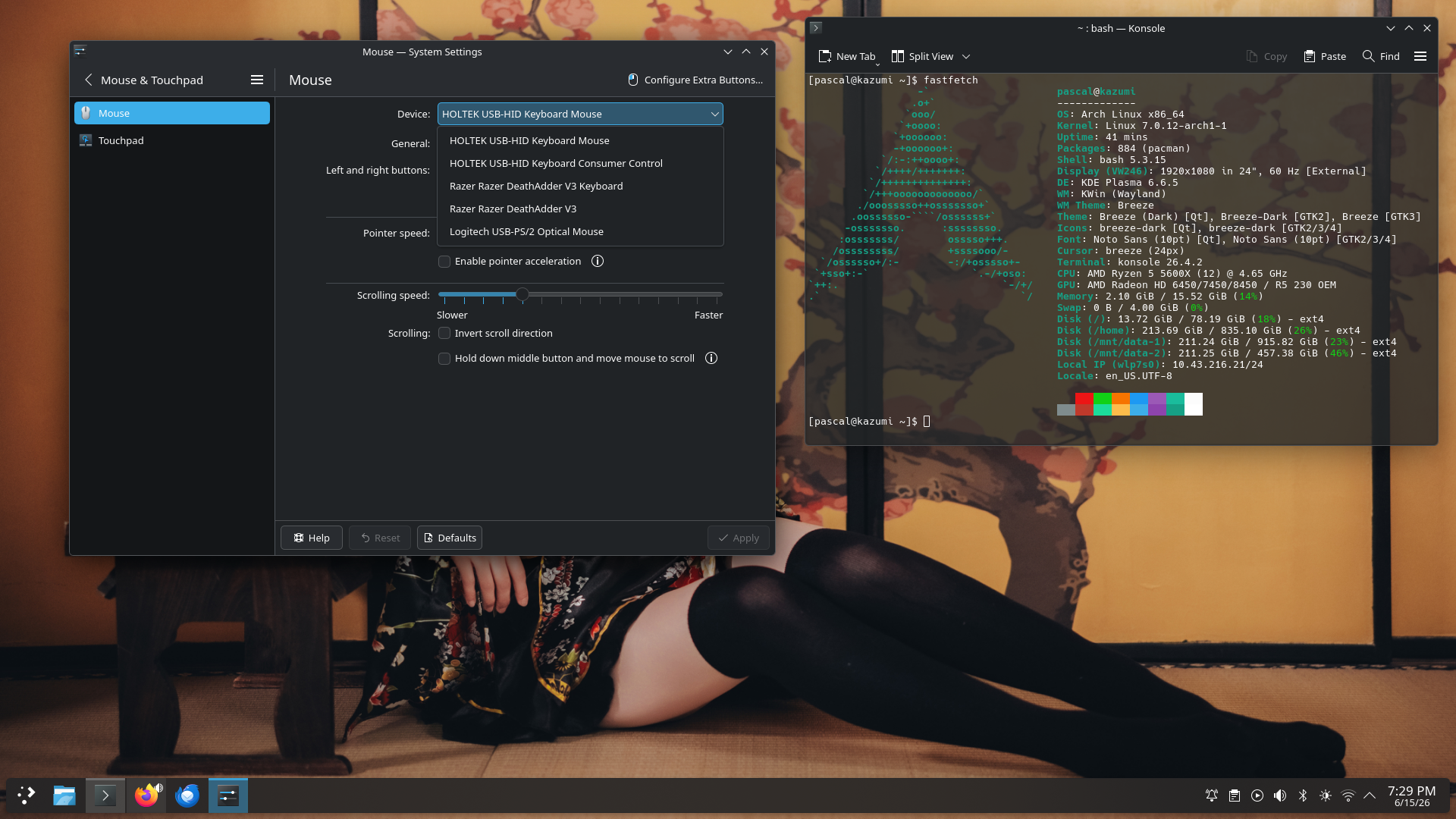Click Copy in the Konsole toolbar

(x=1266, y=56)
